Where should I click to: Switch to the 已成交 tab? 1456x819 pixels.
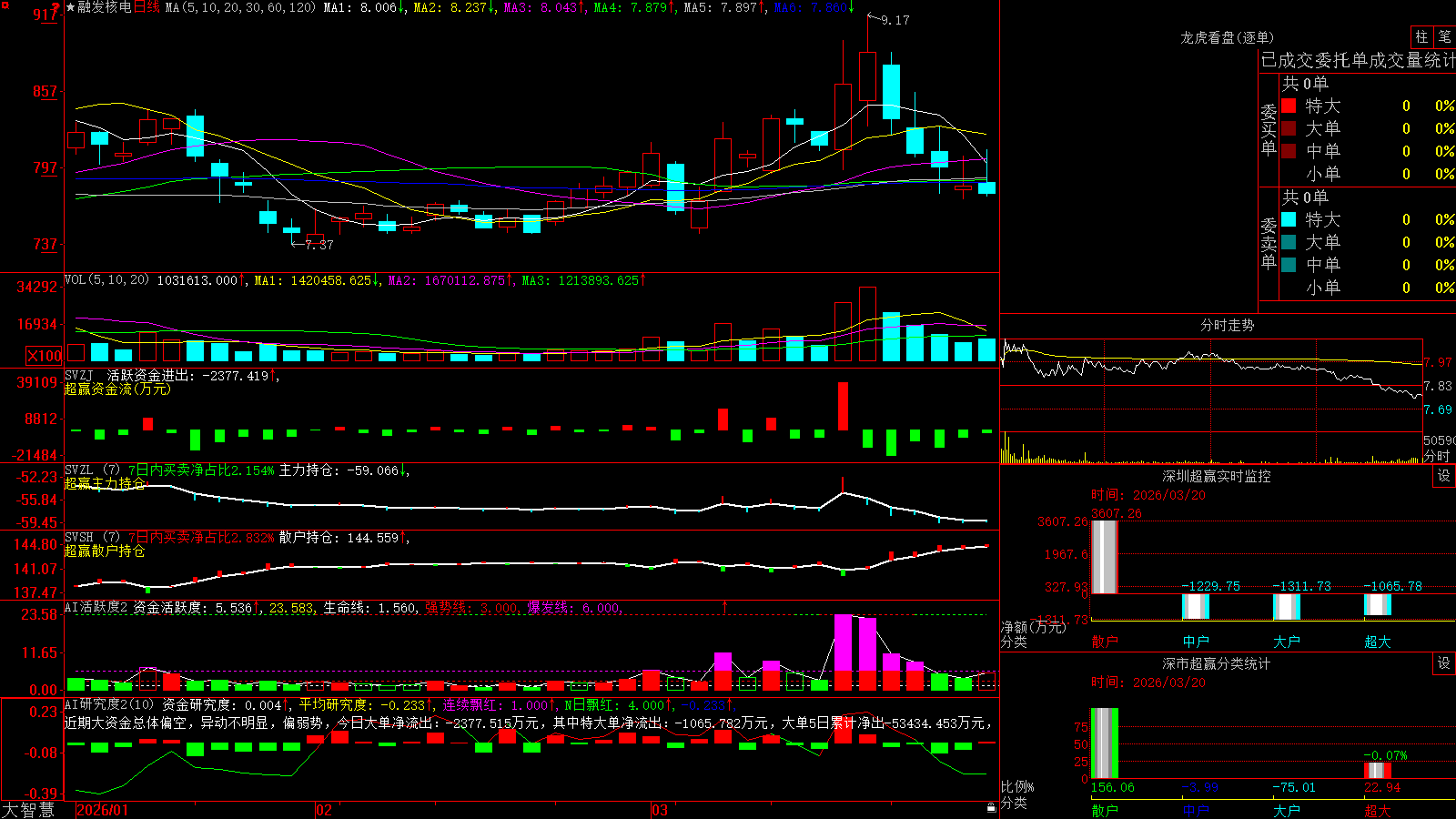click(1288, 60)
